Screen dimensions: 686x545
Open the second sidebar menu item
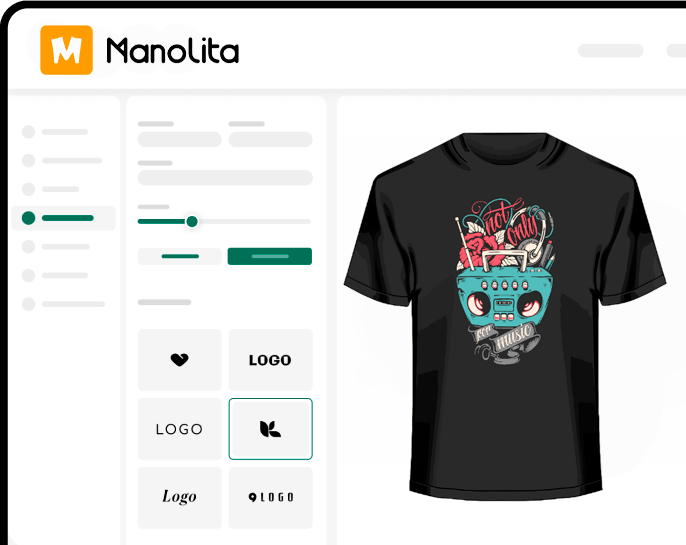point(62,161)
